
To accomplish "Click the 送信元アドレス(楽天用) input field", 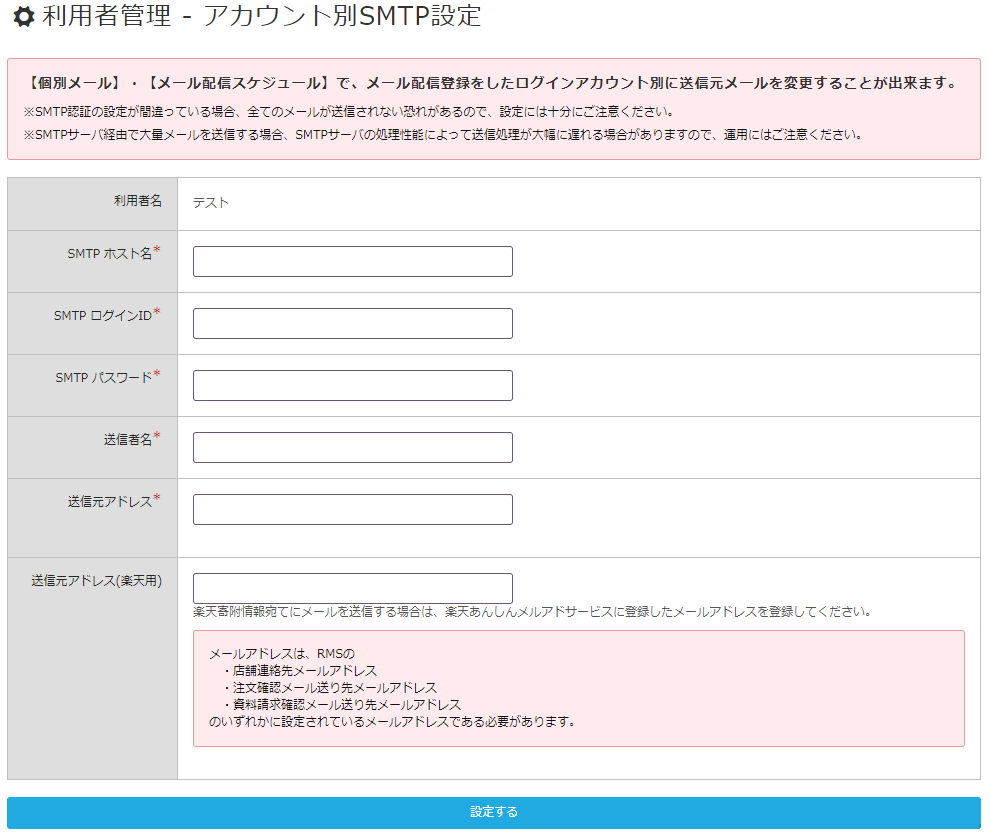I will pyautogui.click(x=352, y=588).
